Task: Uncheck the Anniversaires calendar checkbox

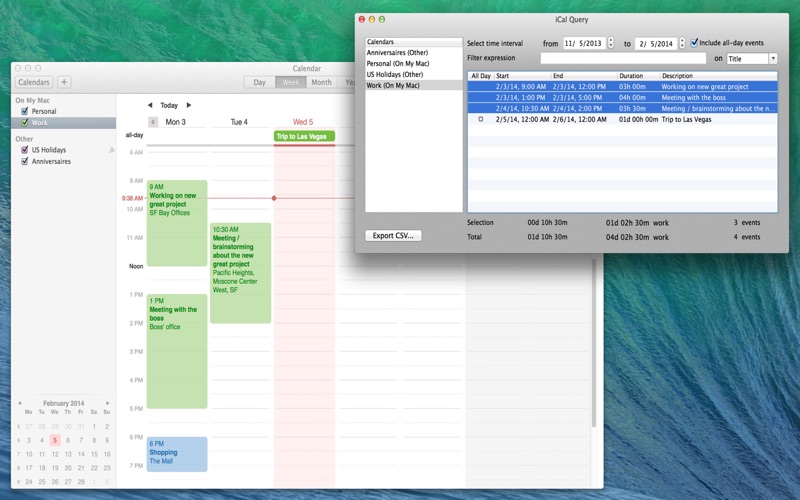Action: [x=24, y=161]
